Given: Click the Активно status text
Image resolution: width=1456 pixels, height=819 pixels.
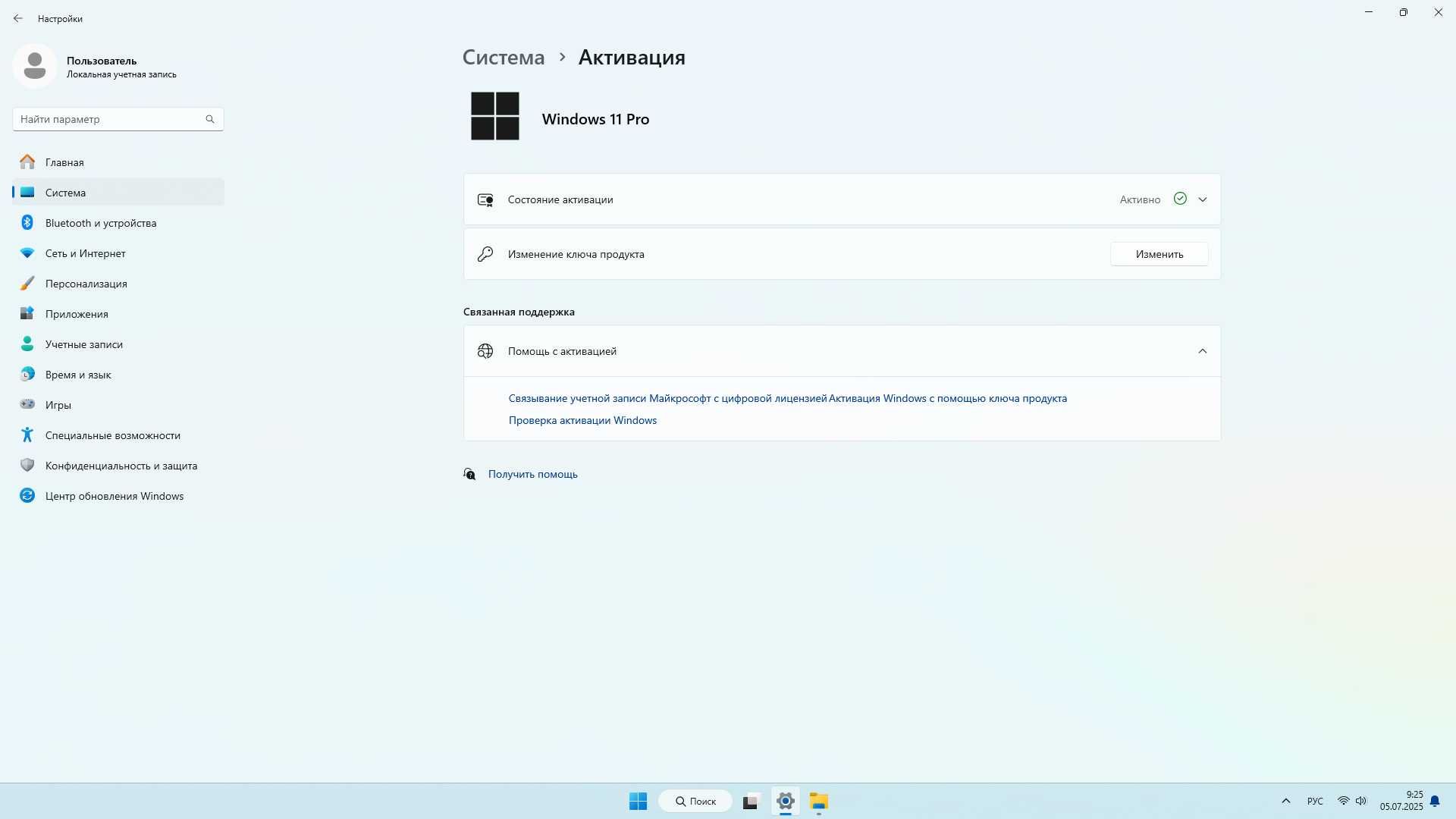Looking at the screenshot, I should 1140,199.
